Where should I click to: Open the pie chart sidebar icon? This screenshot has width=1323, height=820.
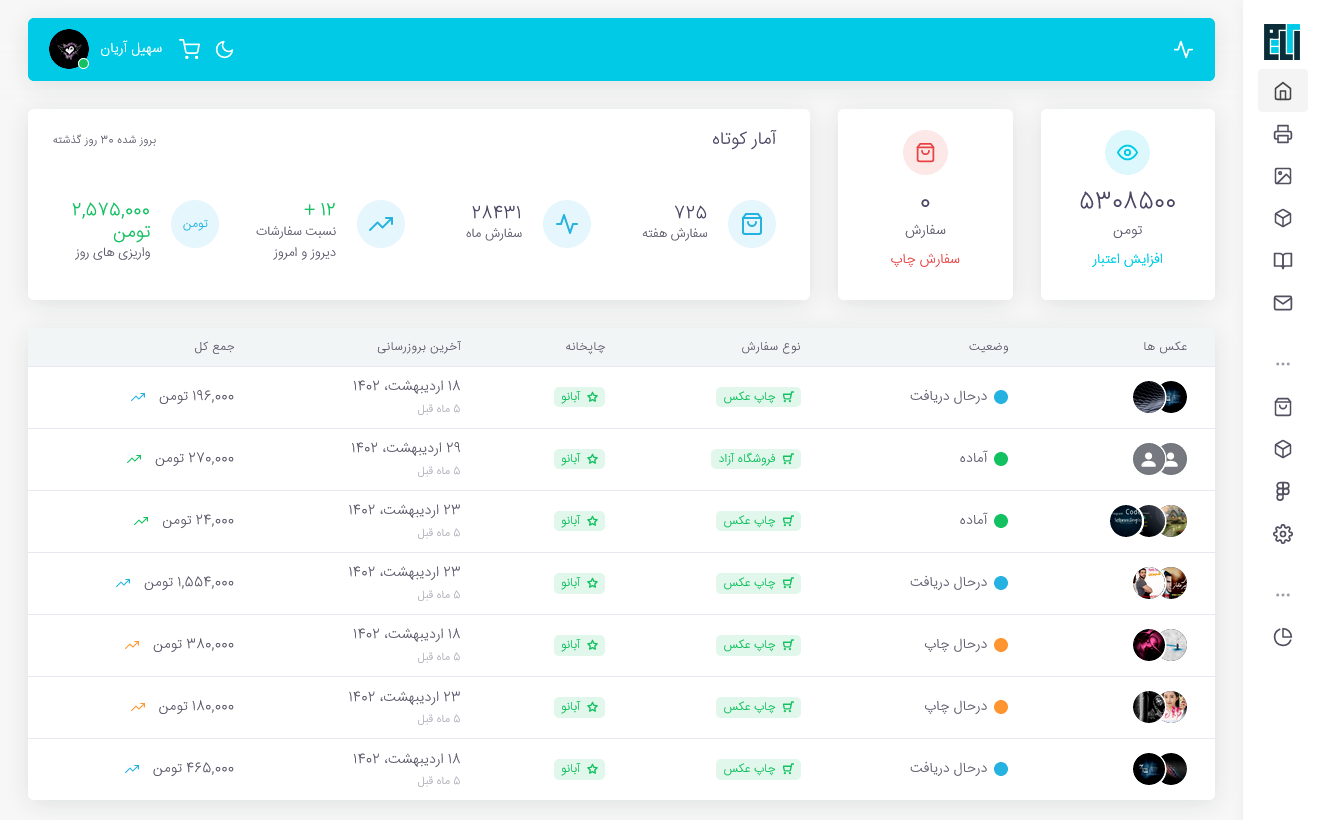(x=1283, y=637)
